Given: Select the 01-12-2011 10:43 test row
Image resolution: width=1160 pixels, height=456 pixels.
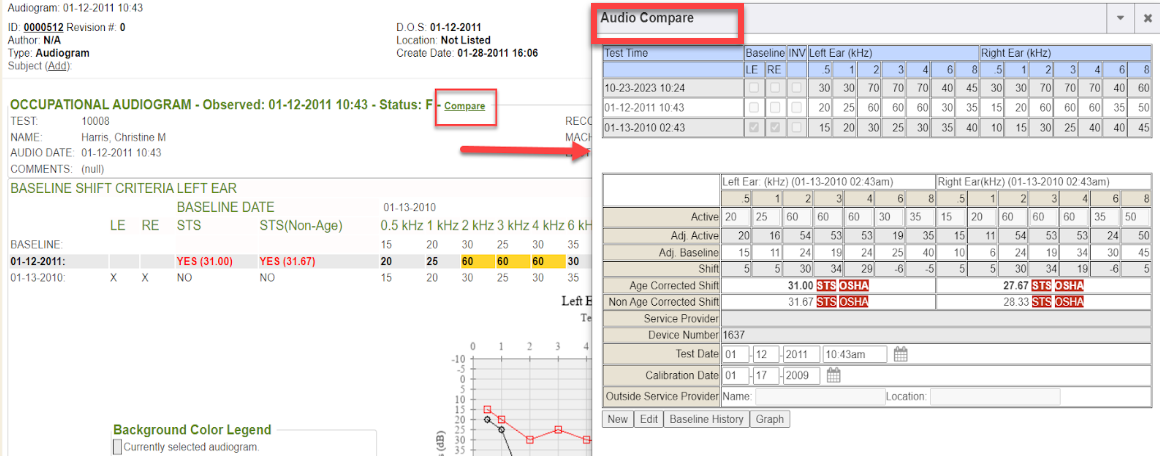Looking at the screenshot, I should (671, 108).
